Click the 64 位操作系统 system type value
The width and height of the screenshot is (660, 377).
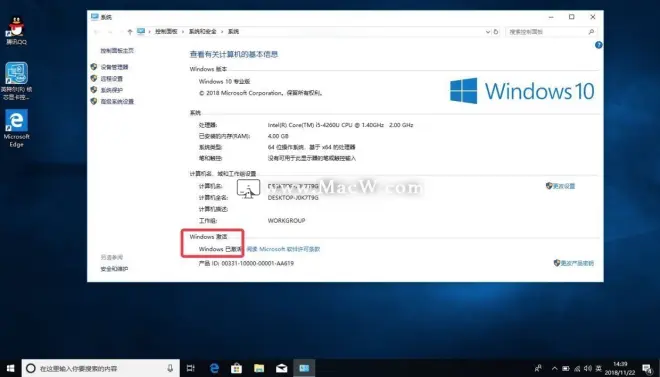(311, 147)
